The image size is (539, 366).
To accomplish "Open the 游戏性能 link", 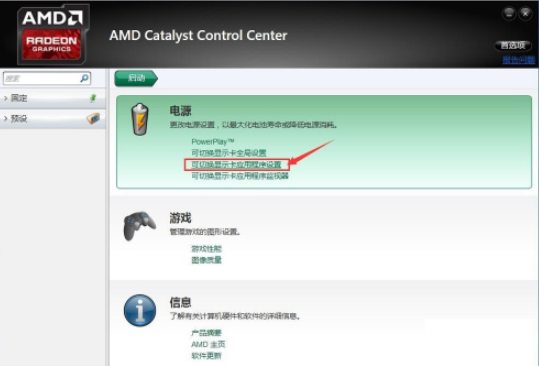I will pyautogui.click(x=207, y=248).
